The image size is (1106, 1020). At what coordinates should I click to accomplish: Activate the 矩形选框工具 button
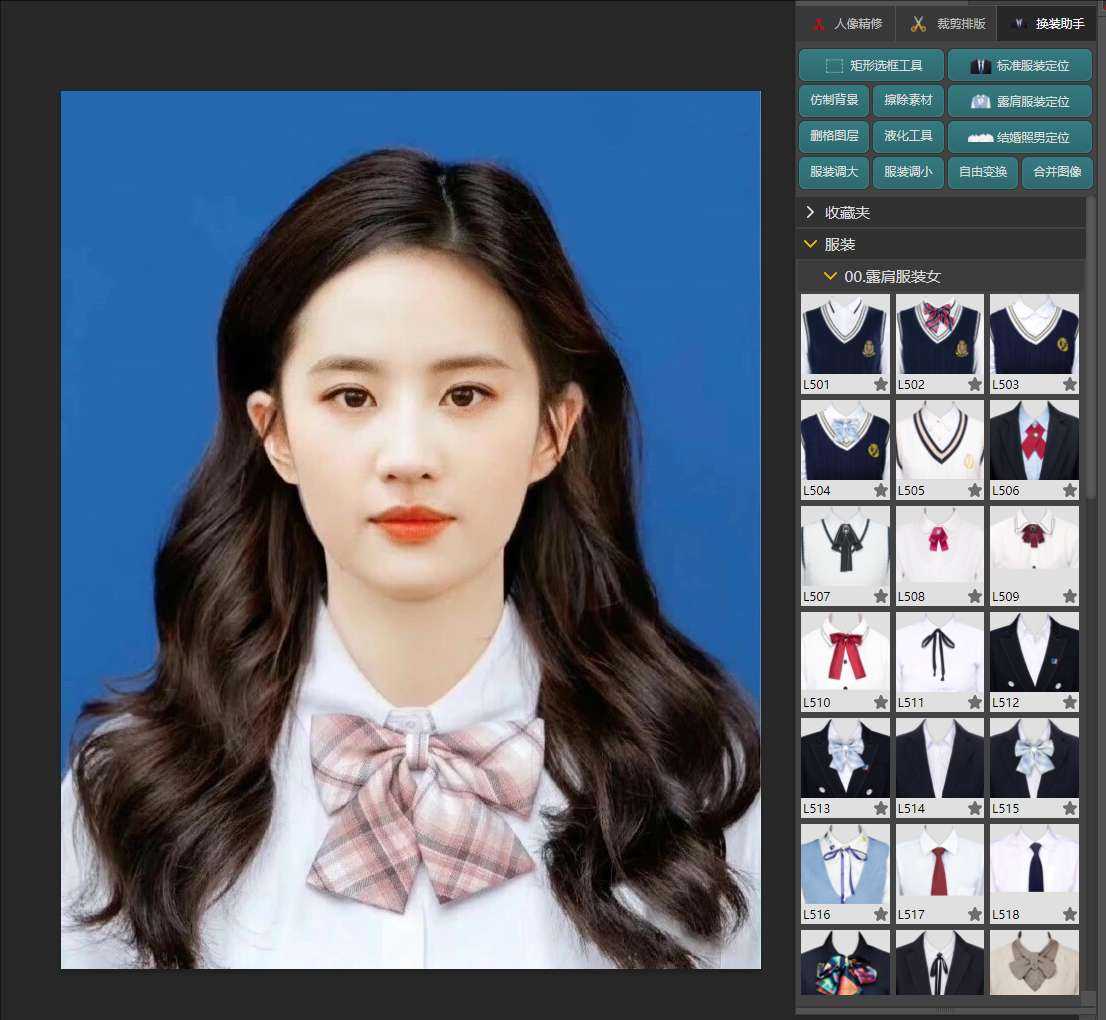click(x=871, y=66)
